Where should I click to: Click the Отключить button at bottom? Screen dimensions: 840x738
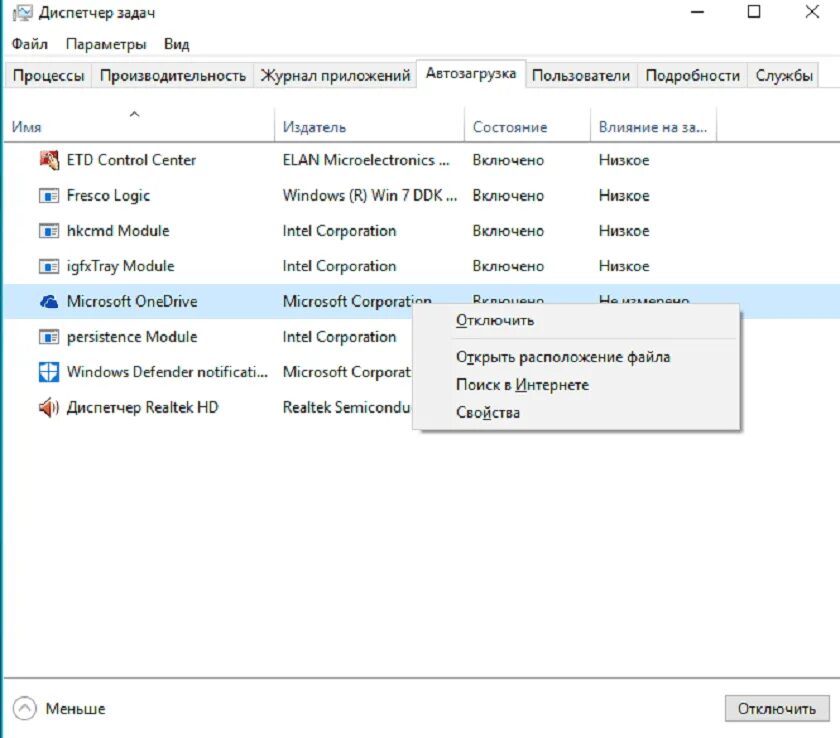pyautogui.click(x=777, y=708)
